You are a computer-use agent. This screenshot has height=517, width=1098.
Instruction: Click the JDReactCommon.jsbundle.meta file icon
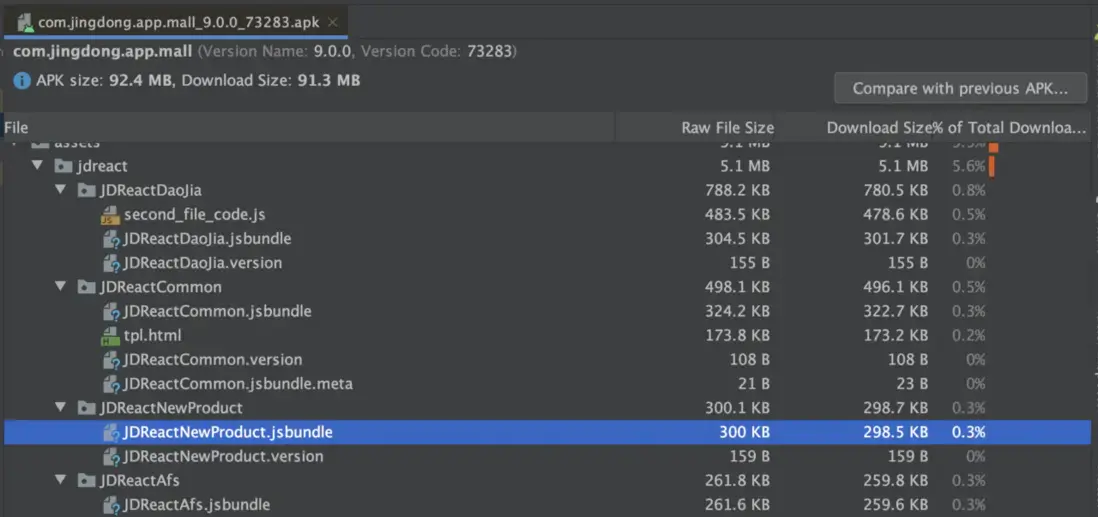(x=111, y=384)
